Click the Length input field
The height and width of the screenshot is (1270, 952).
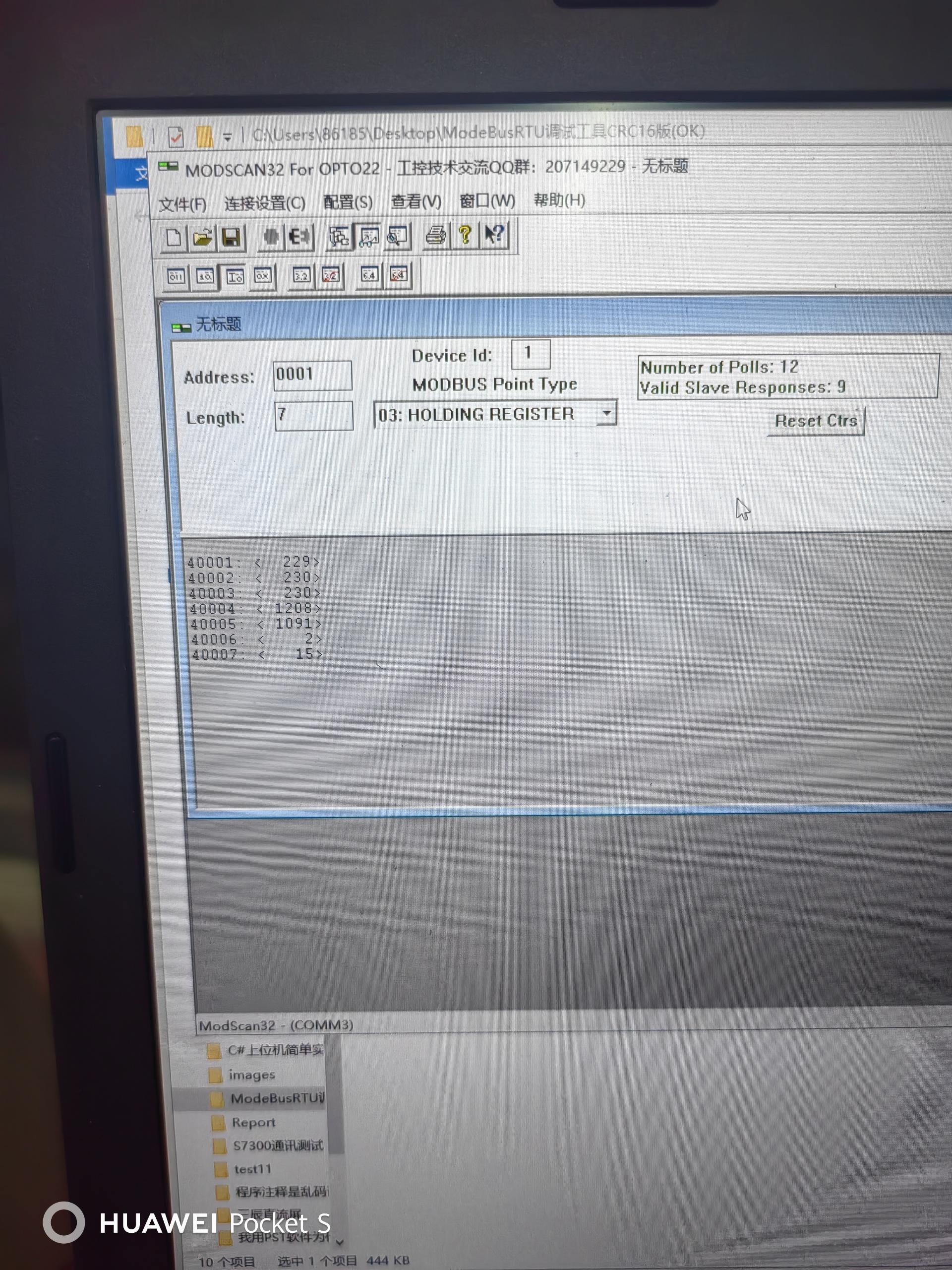[x=313, y=415]
